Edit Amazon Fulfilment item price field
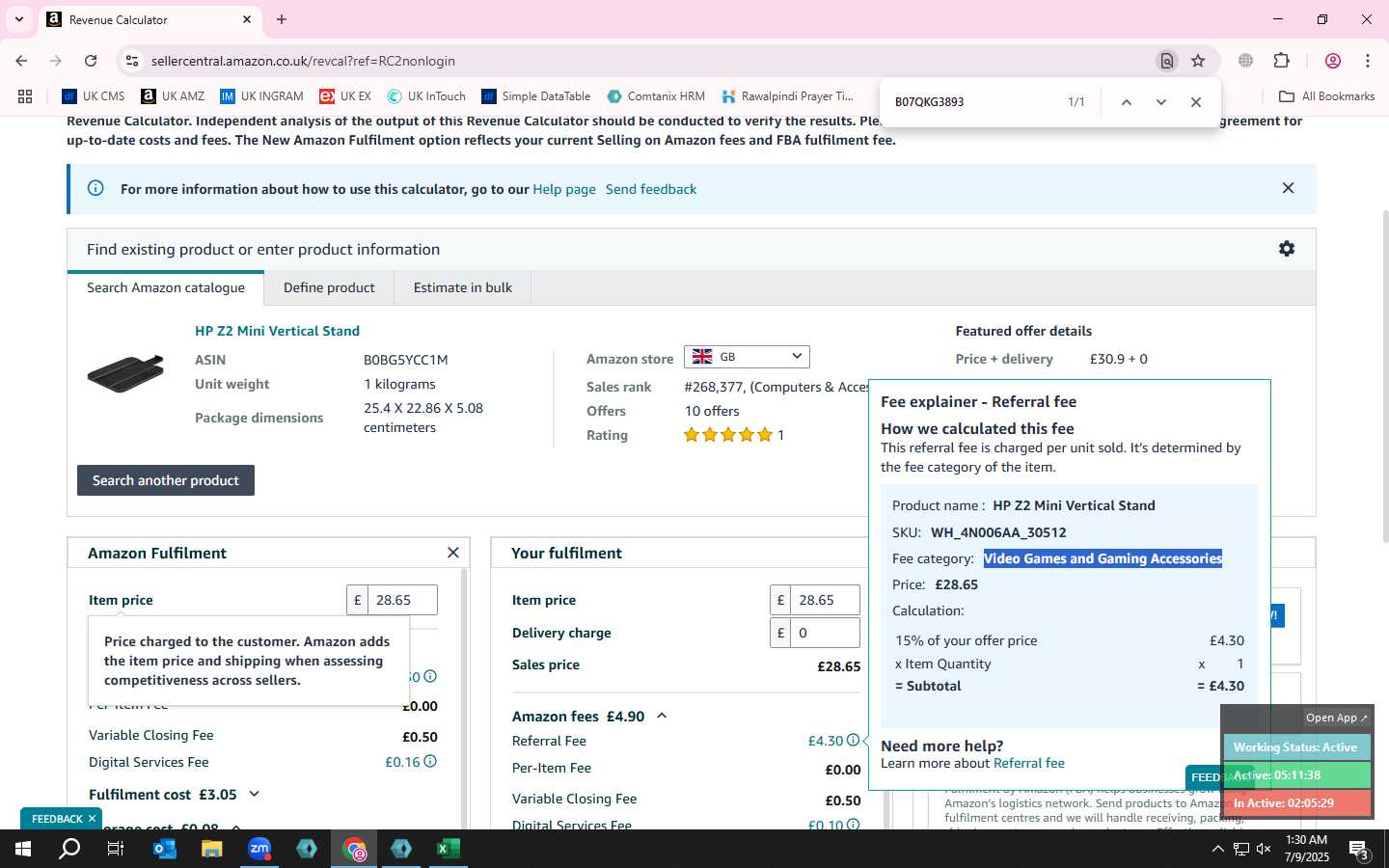 tap(402, 600)
